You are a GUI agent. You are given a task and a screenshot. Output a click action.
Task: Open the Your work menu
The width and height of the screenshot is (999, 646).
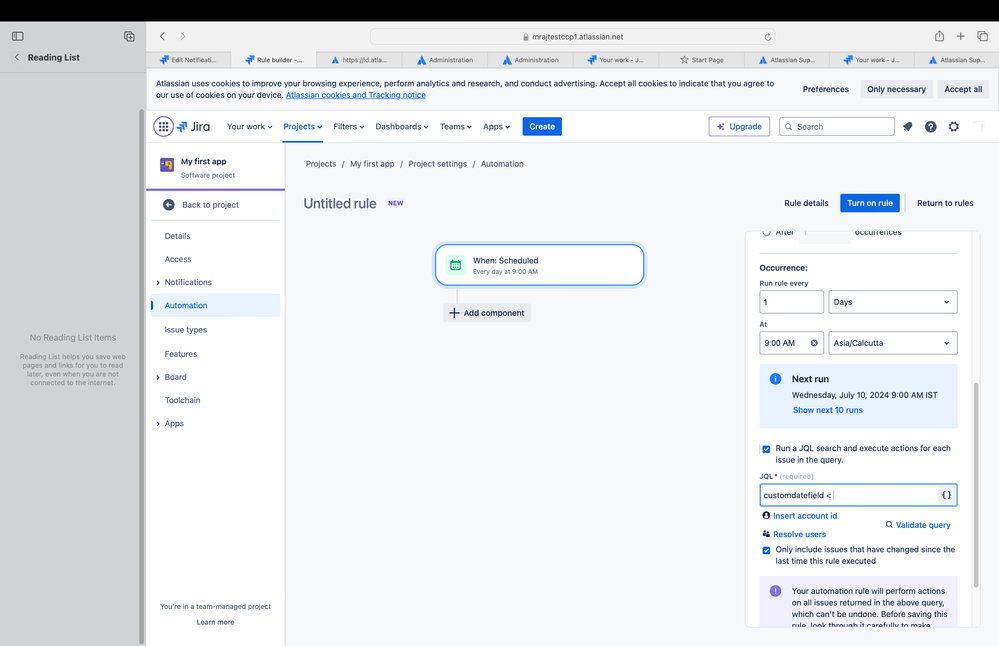[249, 127]
